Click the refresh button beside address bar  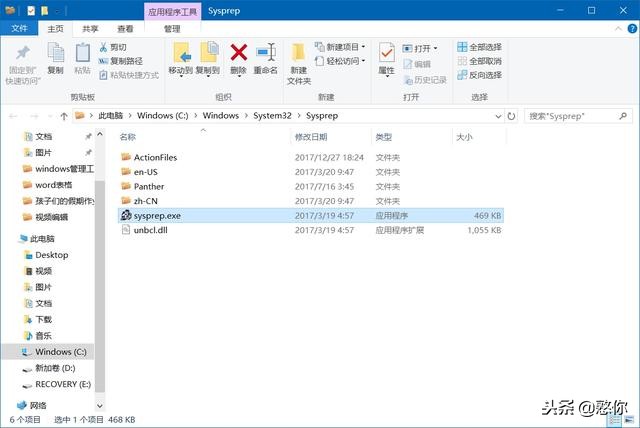click(x=511, y=116)
